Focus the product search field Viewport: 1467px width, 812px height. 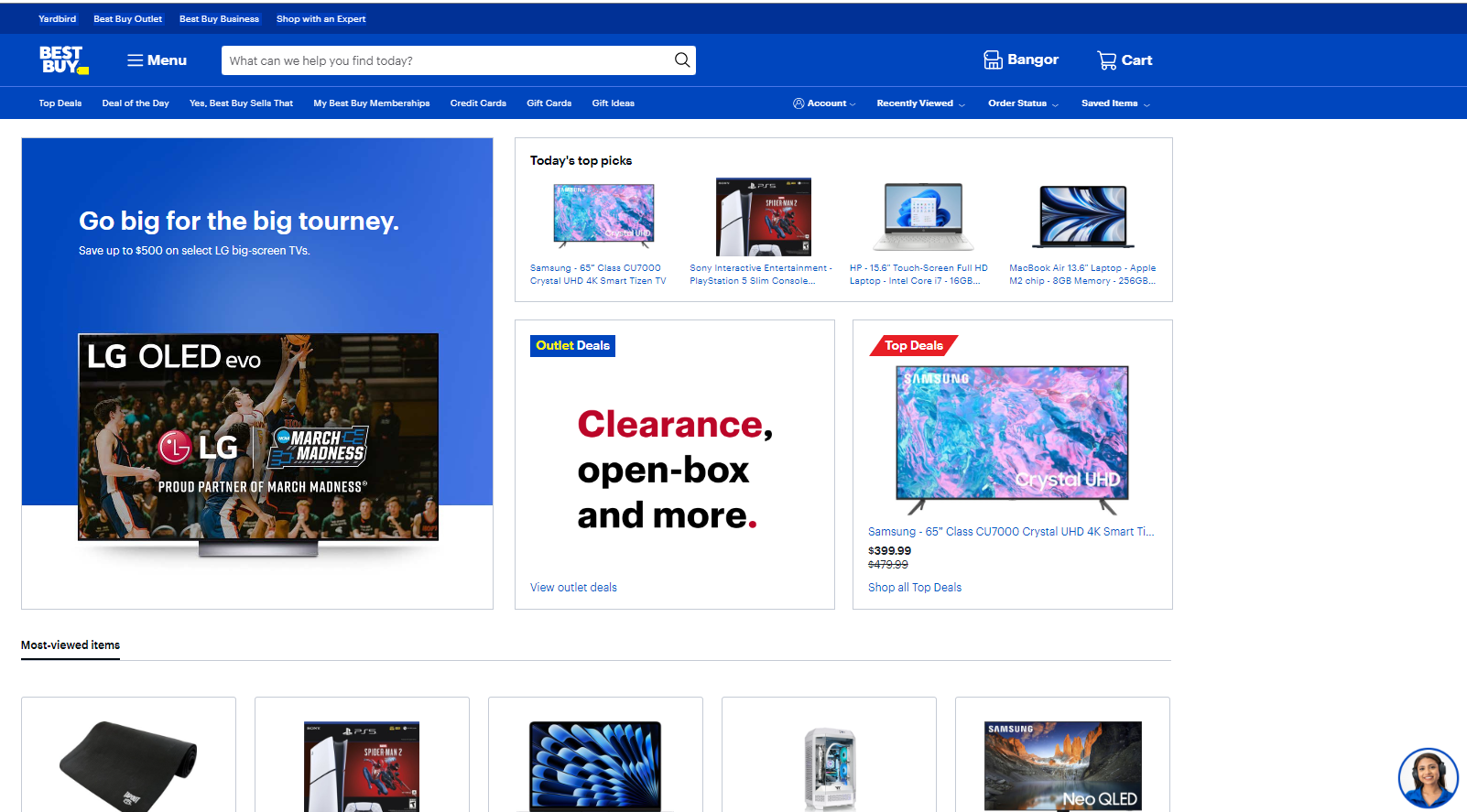tap(447, 60)
